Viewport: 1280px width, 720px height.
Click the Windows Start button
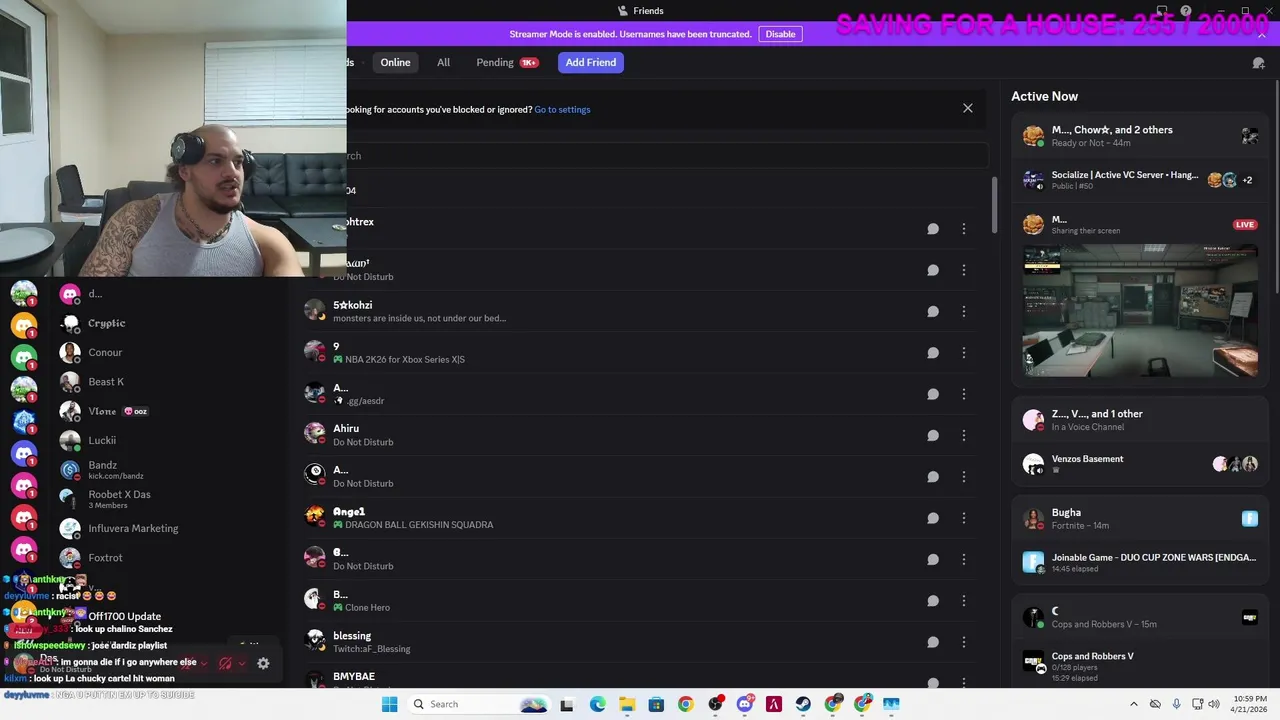pyautogui.click(x=390, y=704)
